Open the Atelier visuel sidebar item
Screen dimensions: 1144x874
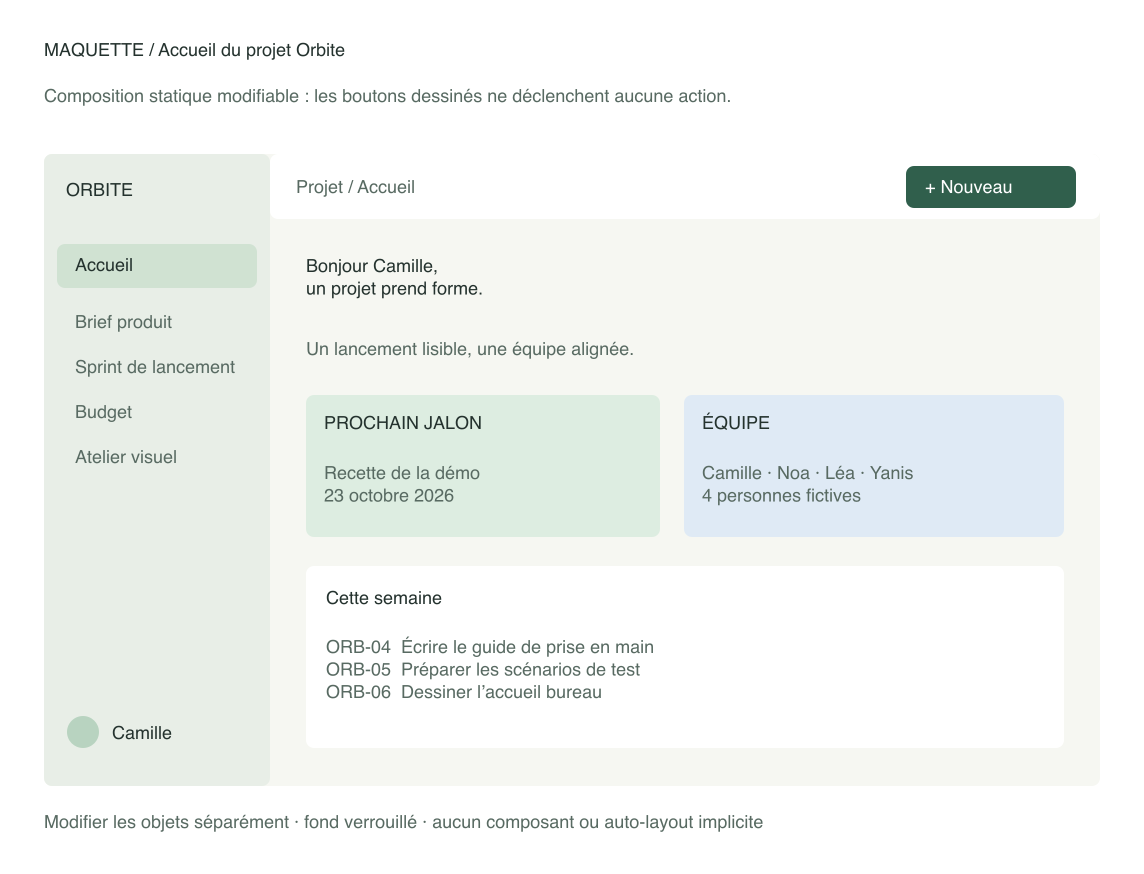(x=125, y=457)
